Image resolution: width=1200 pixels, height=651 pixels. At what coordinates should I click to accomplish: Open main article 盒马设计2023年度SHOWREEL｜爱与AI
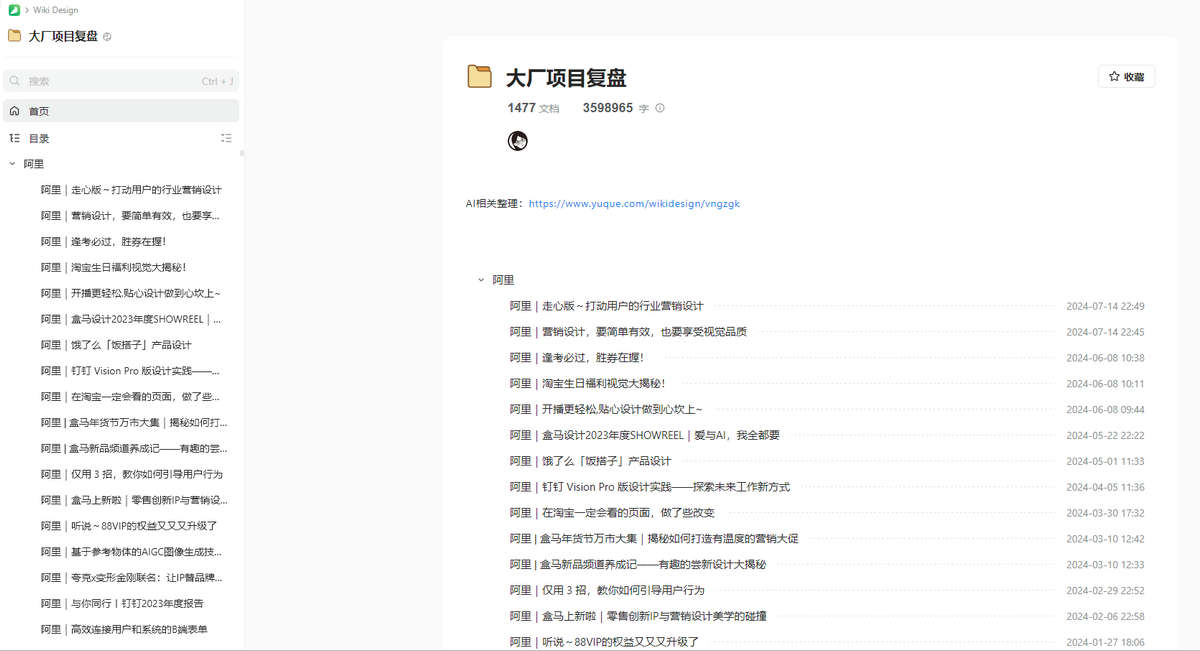(x=644, y=436)
